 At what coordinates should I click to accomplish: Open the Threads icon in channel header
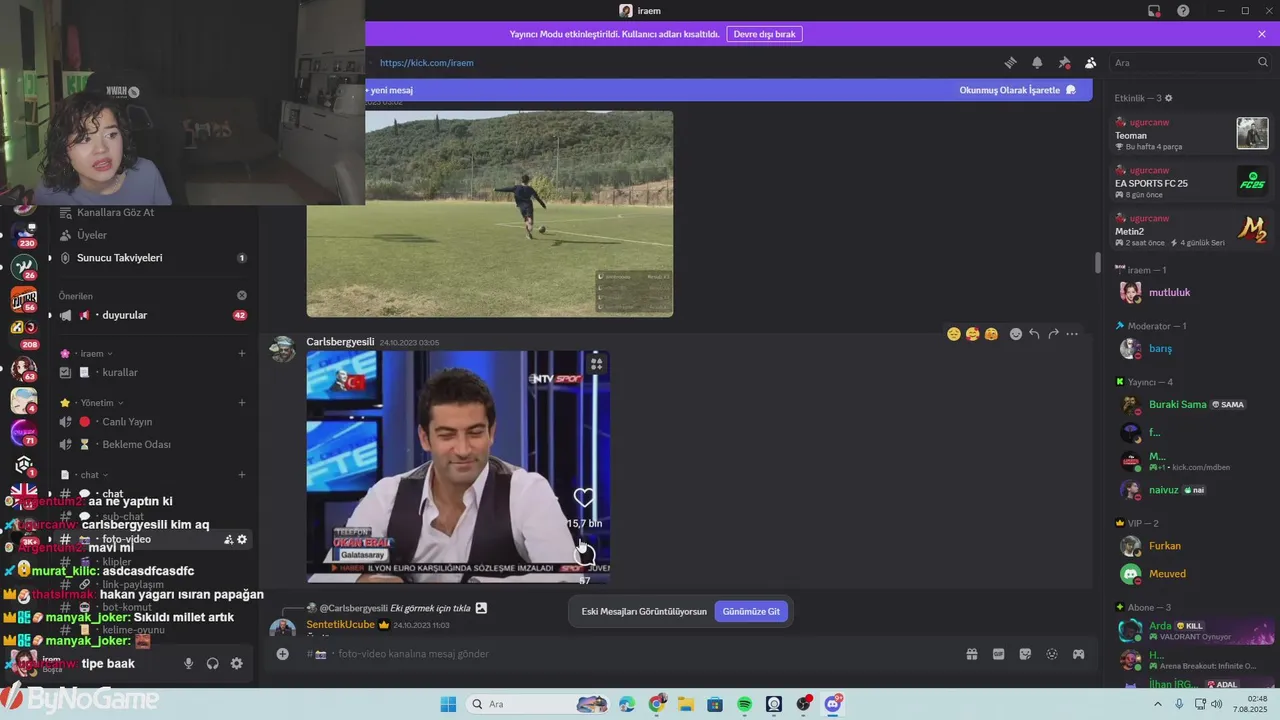[1011, 62]
